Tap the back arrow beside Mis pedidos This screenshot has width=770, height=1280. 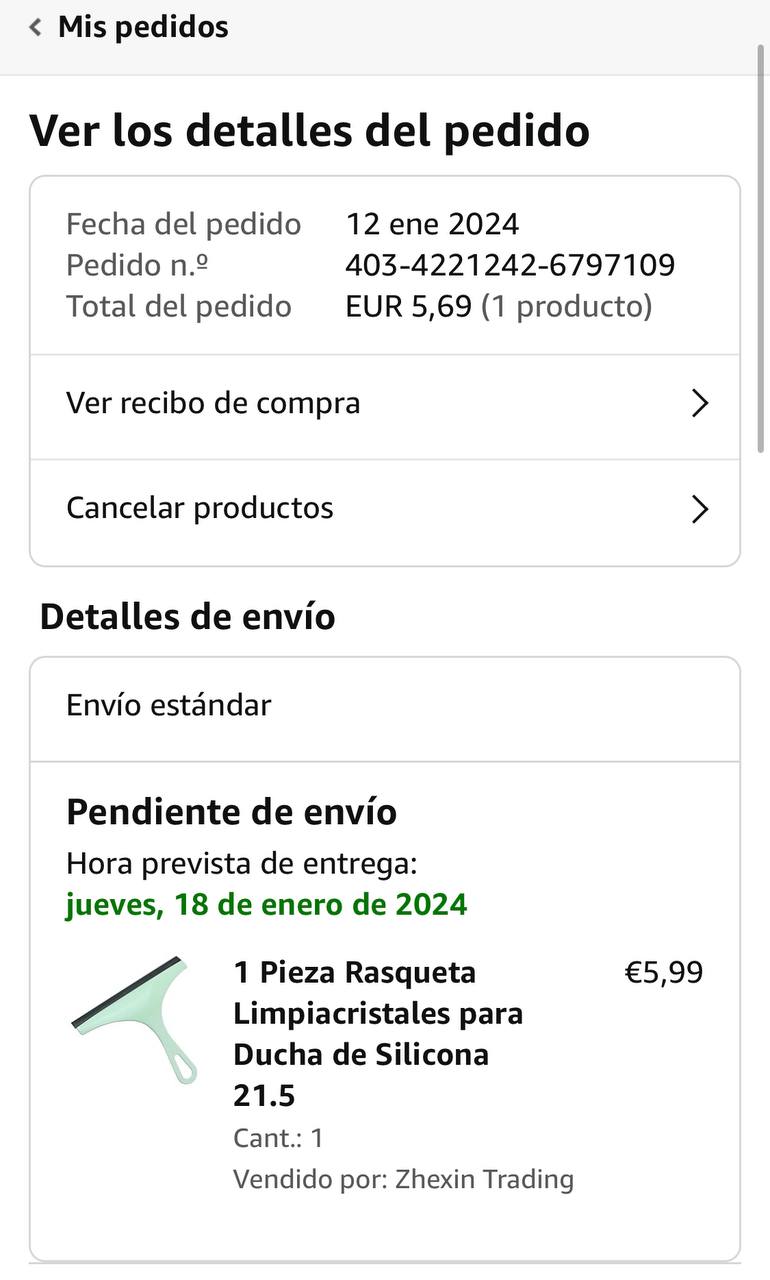click(x=36, y=28)
